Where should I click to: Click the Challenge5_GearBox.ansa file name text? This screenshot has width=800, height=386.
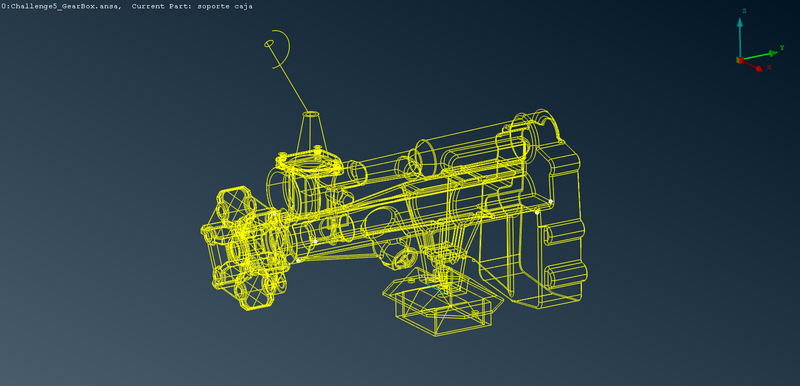click(64, 6)
